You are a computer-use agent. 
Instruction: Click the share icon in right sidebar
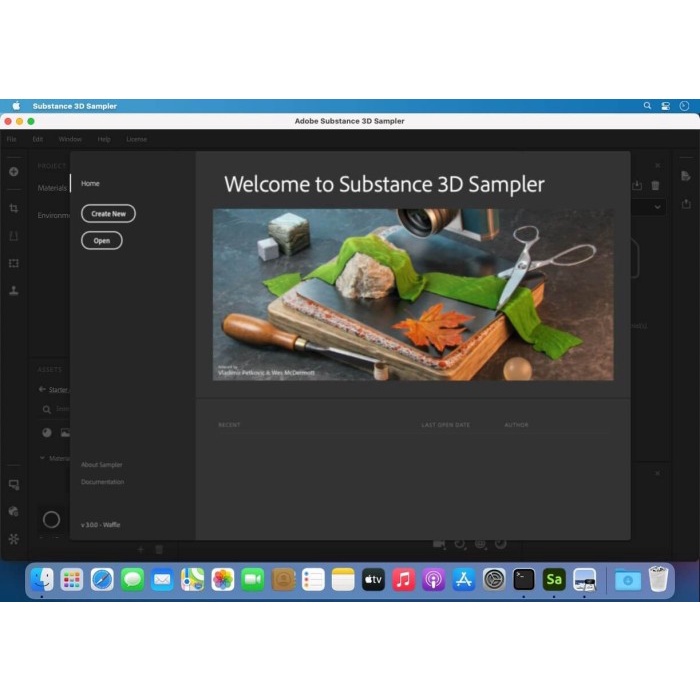(686, 204)
